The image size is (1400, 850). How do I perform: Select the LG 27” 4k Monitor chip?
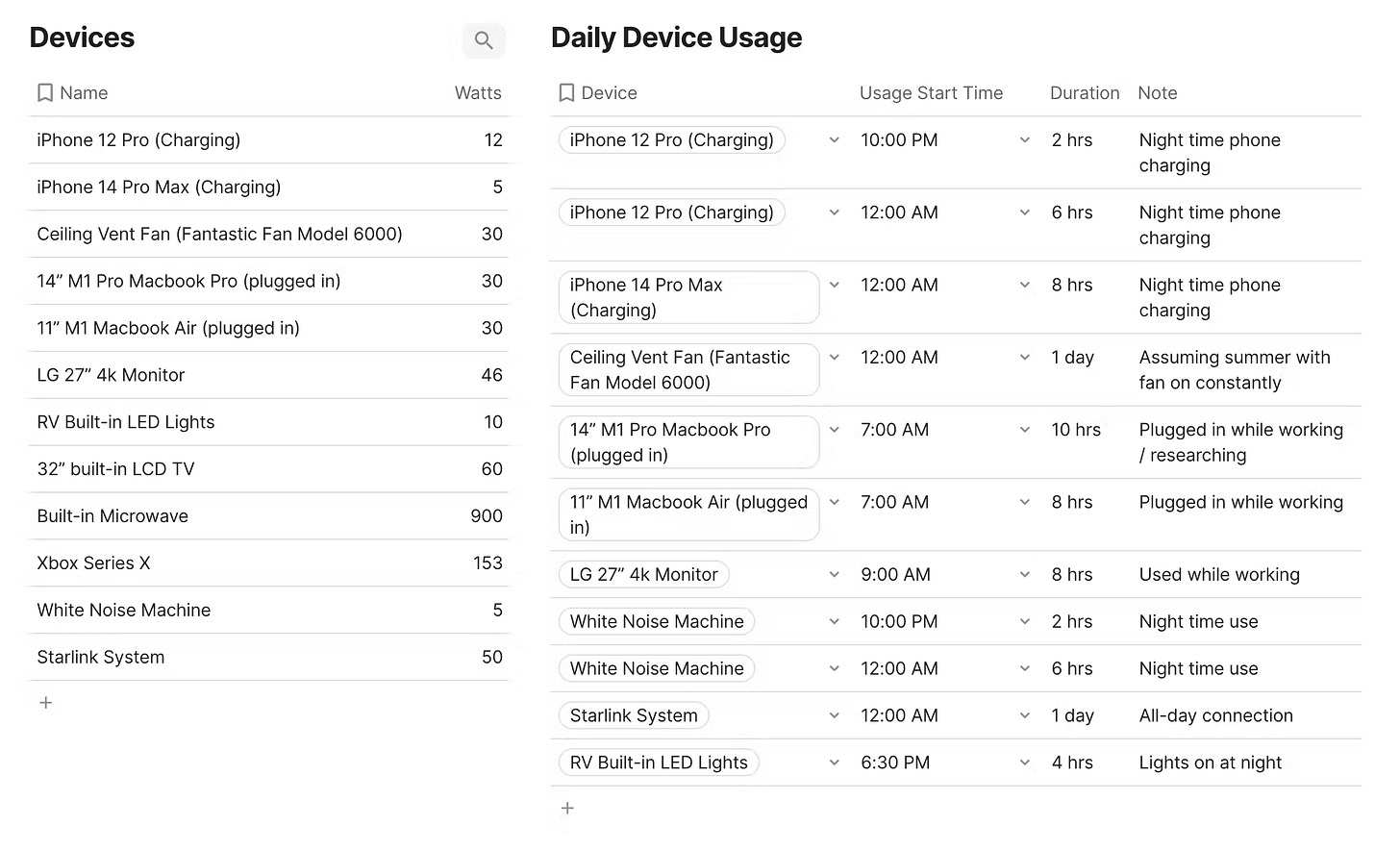coord(643,575)
